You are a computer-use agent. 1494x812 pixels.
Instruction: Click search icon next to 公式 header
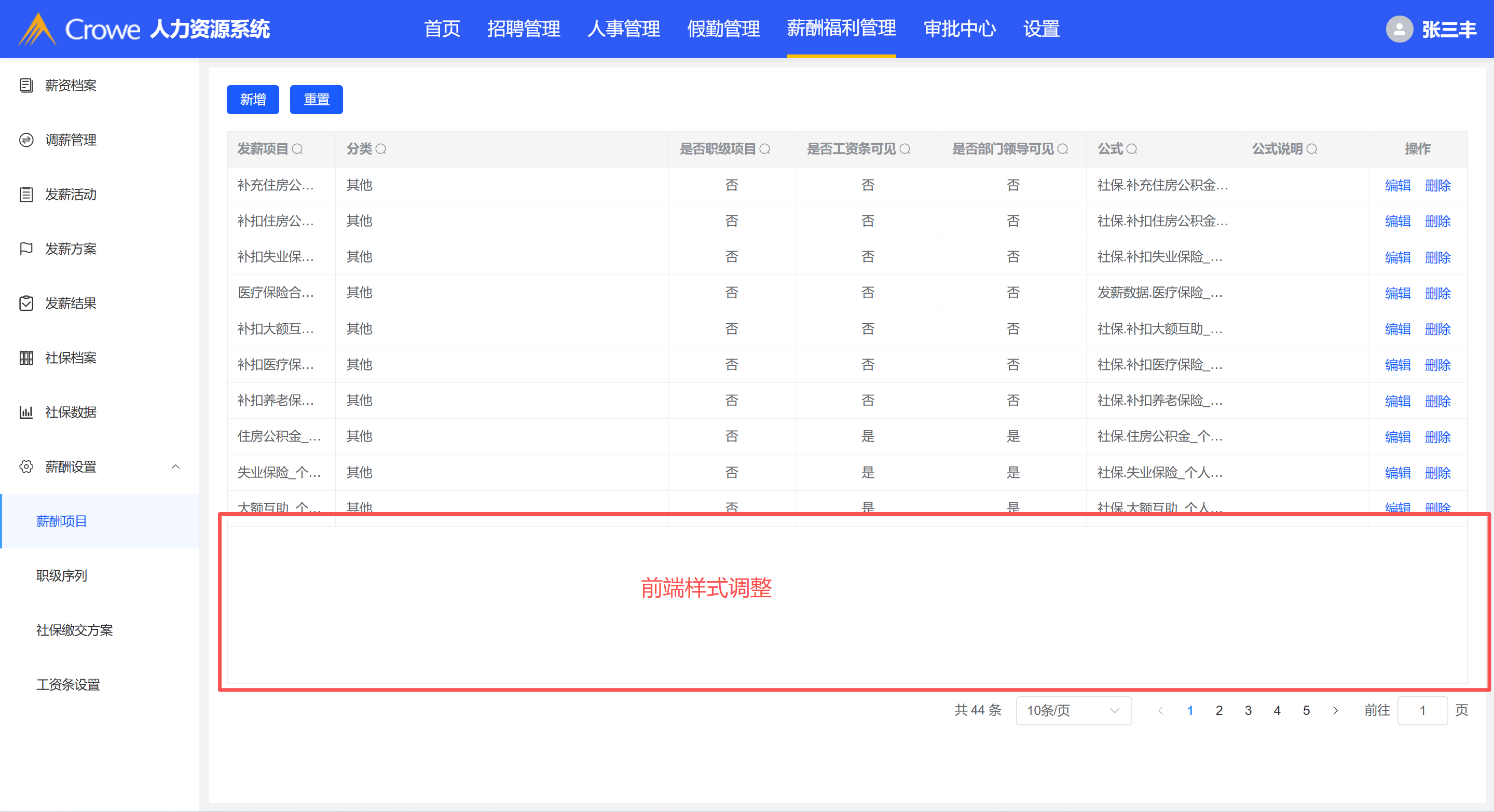click(x=1131, y=149)
